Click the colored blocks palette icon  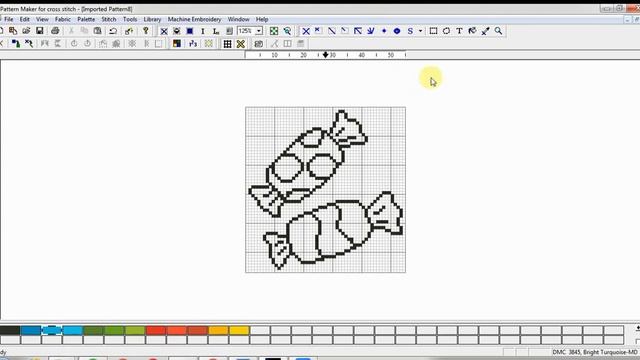[x=177, y=44]
